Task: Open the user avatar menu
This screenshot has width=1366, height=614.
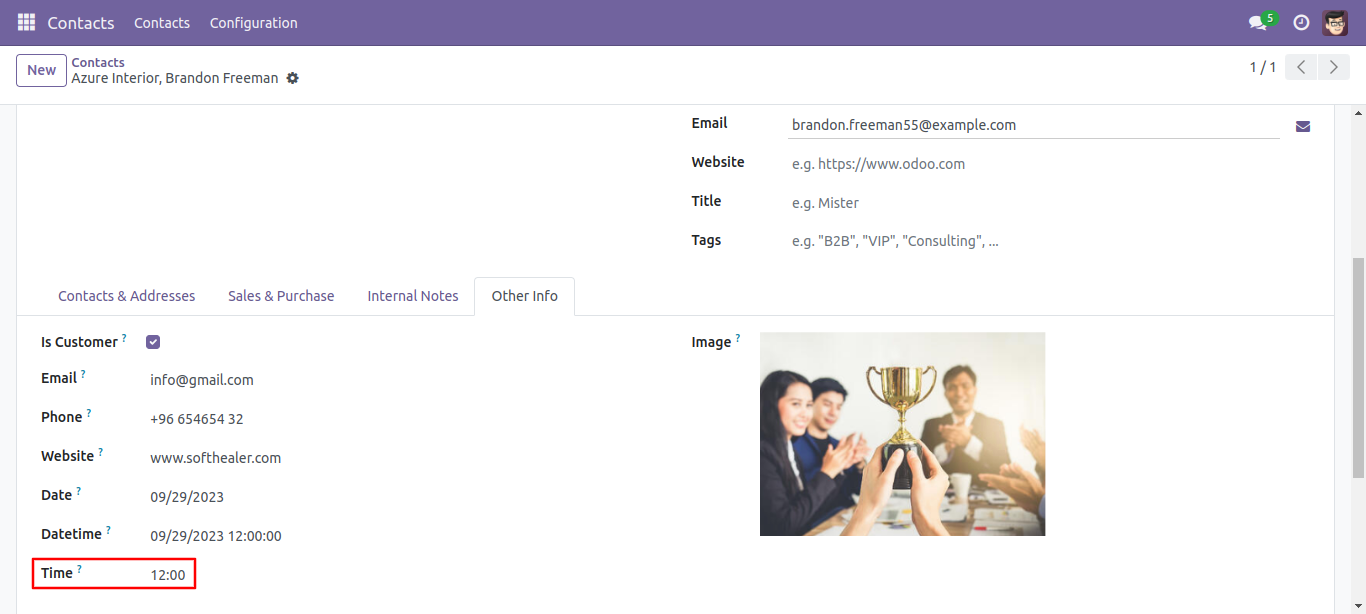Action: (1335, 22)
